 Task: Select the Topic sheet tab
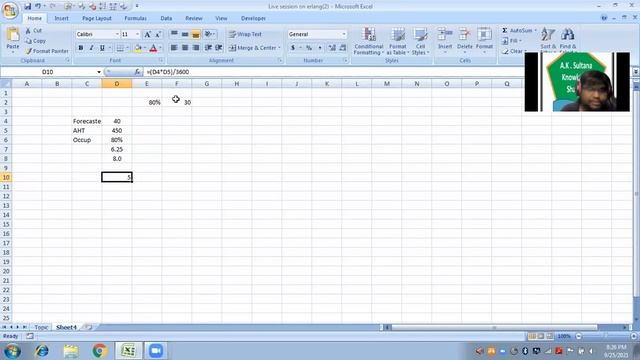point(41,327)
